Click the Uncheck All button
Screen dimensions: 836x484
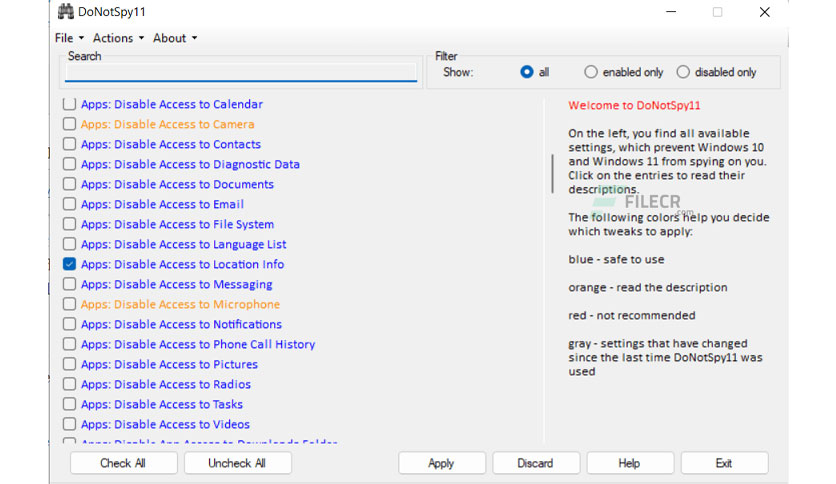coord(237,463)
